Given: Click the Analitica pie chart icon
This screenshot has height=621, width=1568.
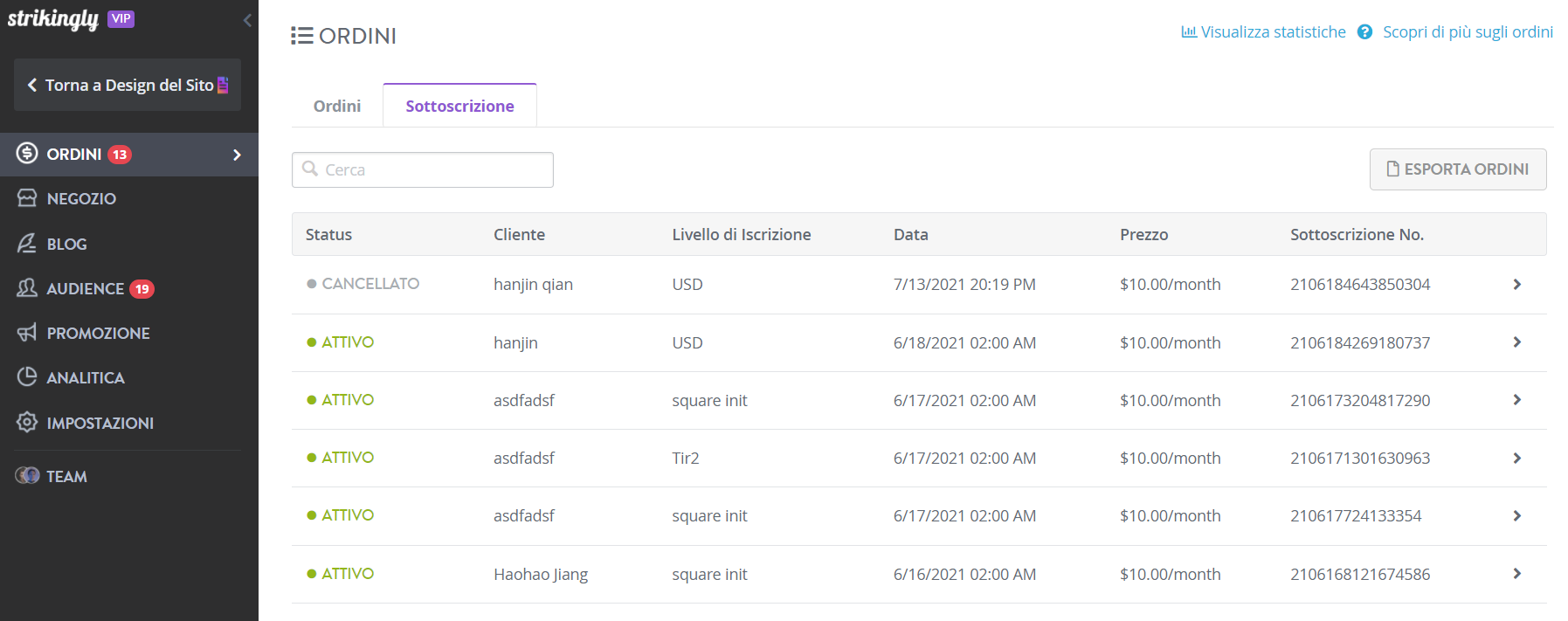Looking at the screenshot, I should pyautogui.click(x=27, y=376).
